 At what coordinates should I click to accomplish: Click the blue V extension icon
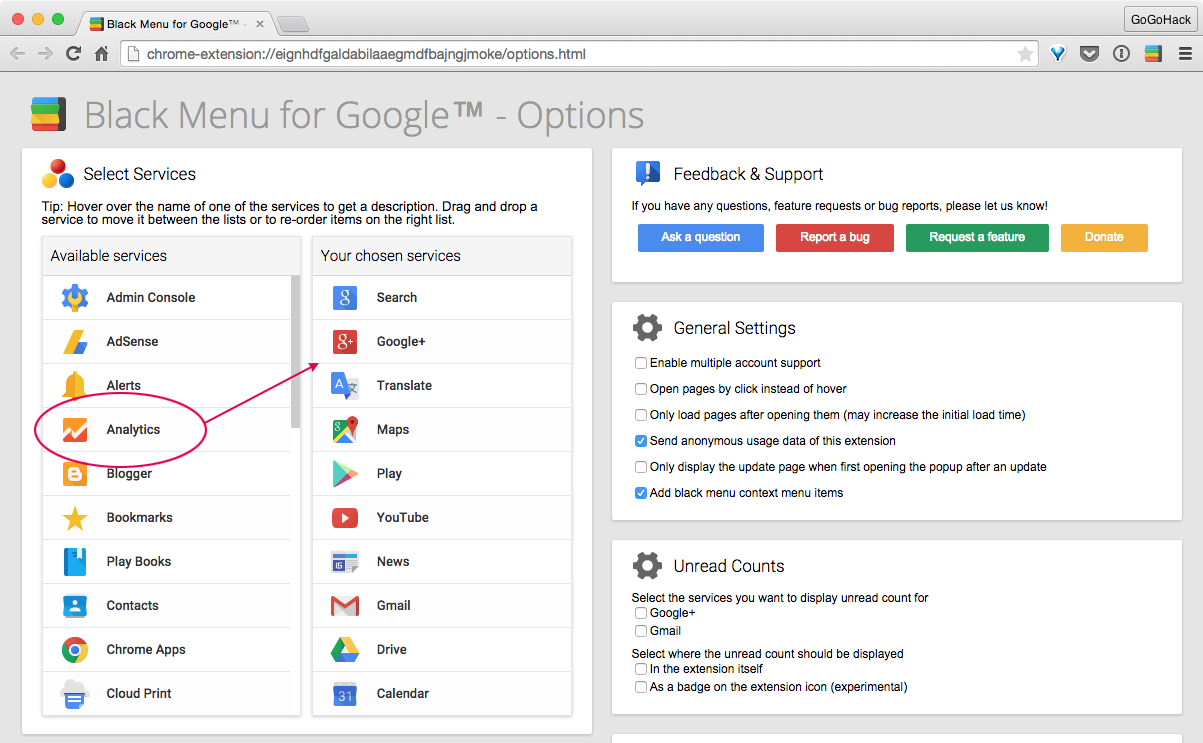[x=1058, y=54]
